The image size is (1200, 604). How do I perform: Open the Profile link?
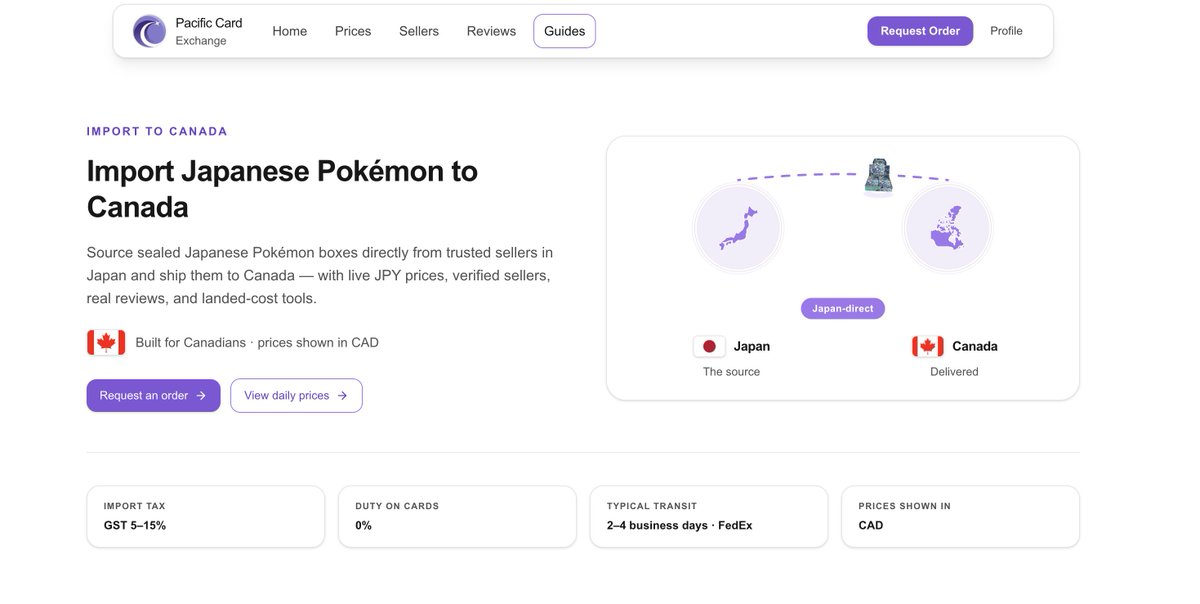pyautogui.click(x=1006, y=31)
